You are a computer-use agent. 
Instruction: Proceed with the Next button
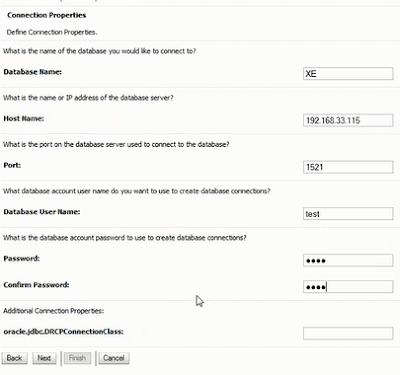point(44,358)
